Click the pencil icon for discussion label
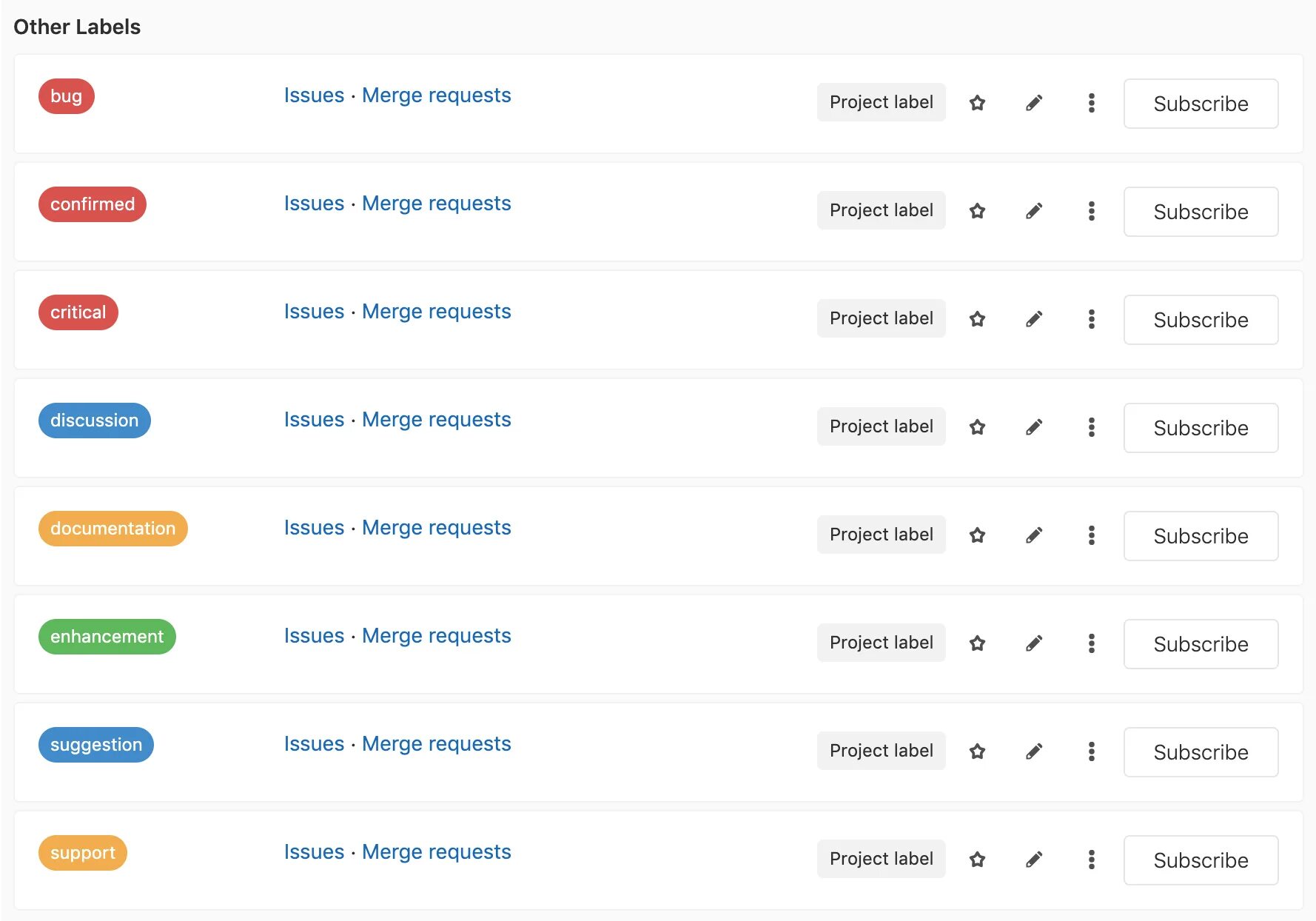The height and width of the screenshot is (921, 1316). click(x=1034, y=427)
